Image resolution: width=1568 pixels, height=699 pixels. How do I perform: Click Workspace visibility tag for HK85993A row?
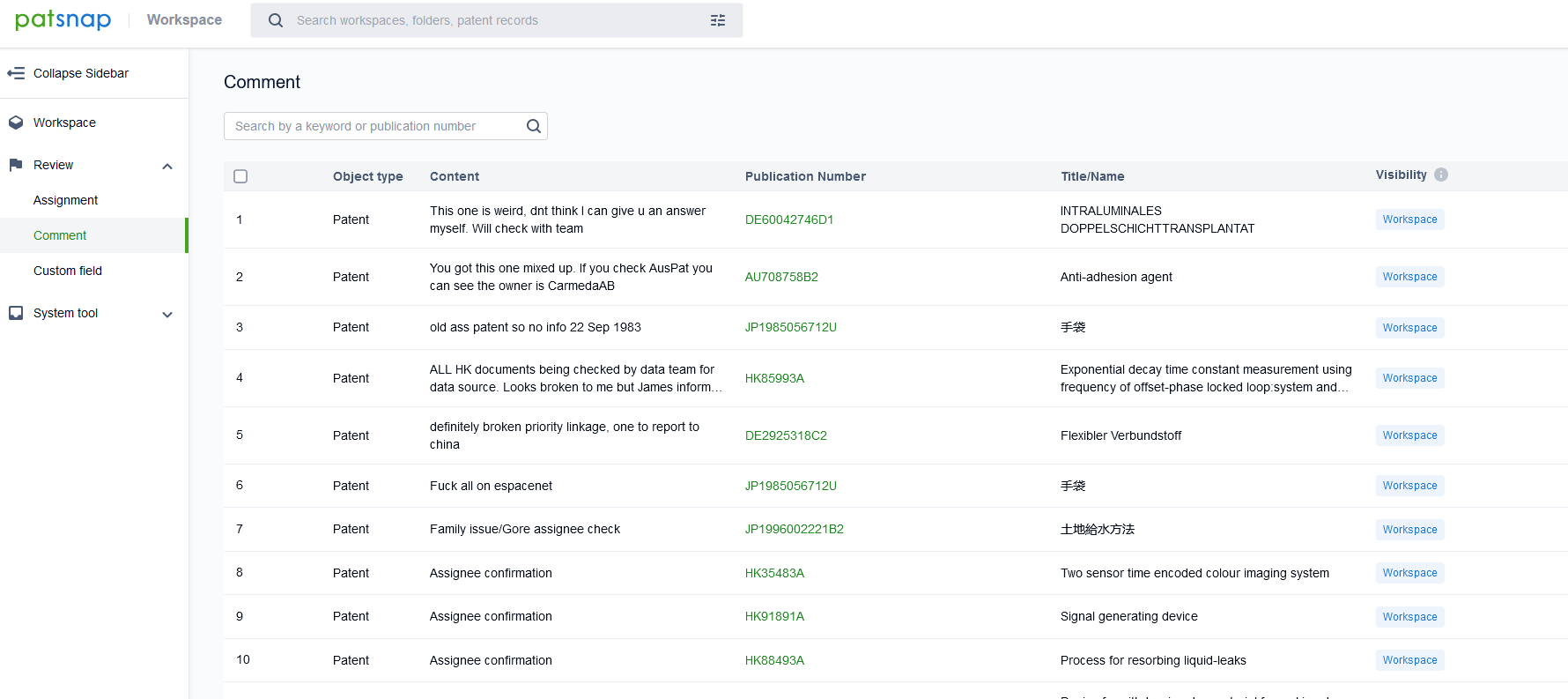(x=1409, y=378)
